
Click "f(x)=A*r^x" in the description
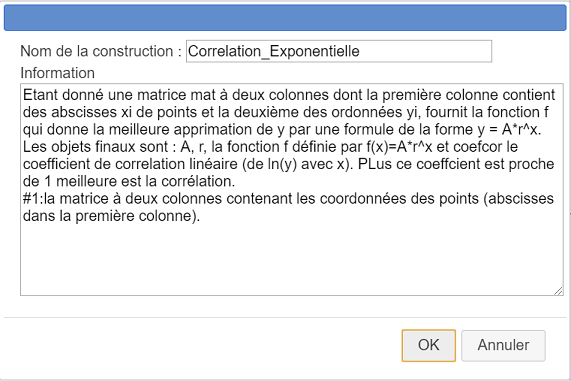tap(399, 147)
